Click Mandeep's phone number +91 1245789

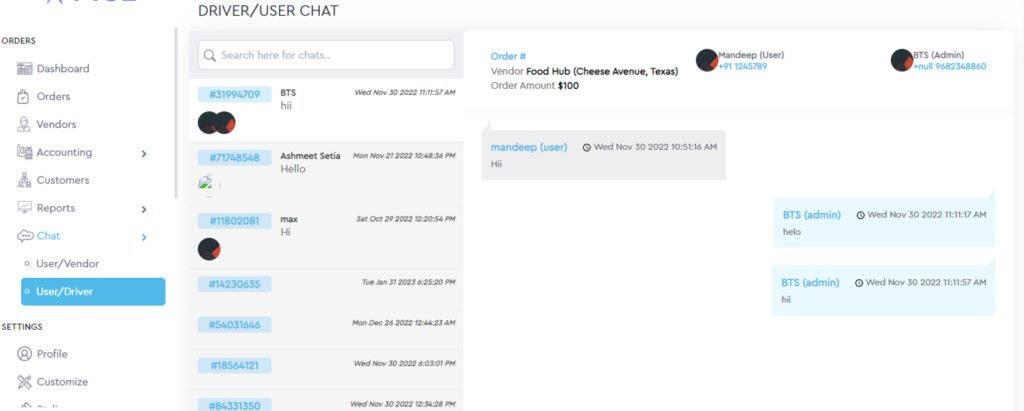(x=742, y=67)
